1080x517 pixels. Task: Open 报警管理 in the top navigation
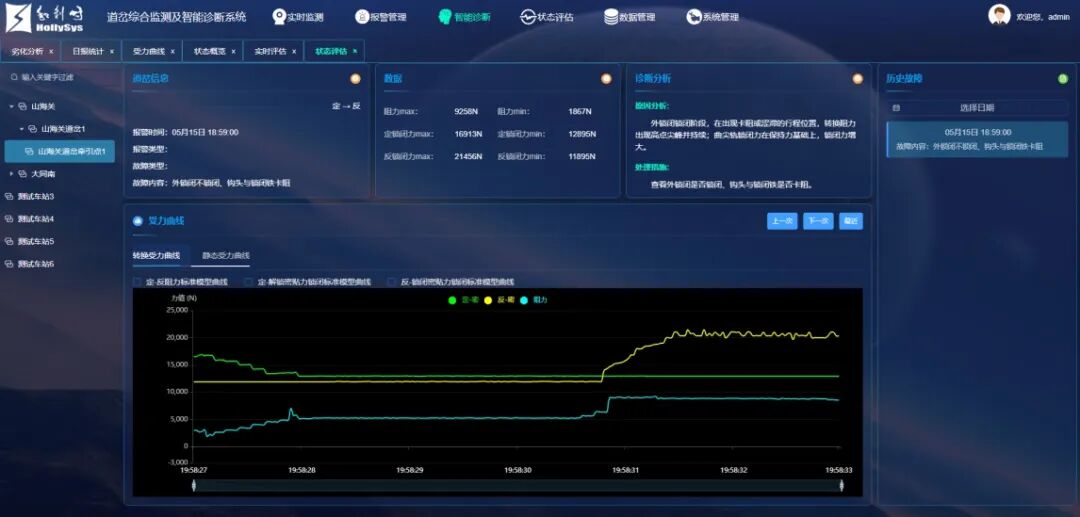tap(380, 17)
